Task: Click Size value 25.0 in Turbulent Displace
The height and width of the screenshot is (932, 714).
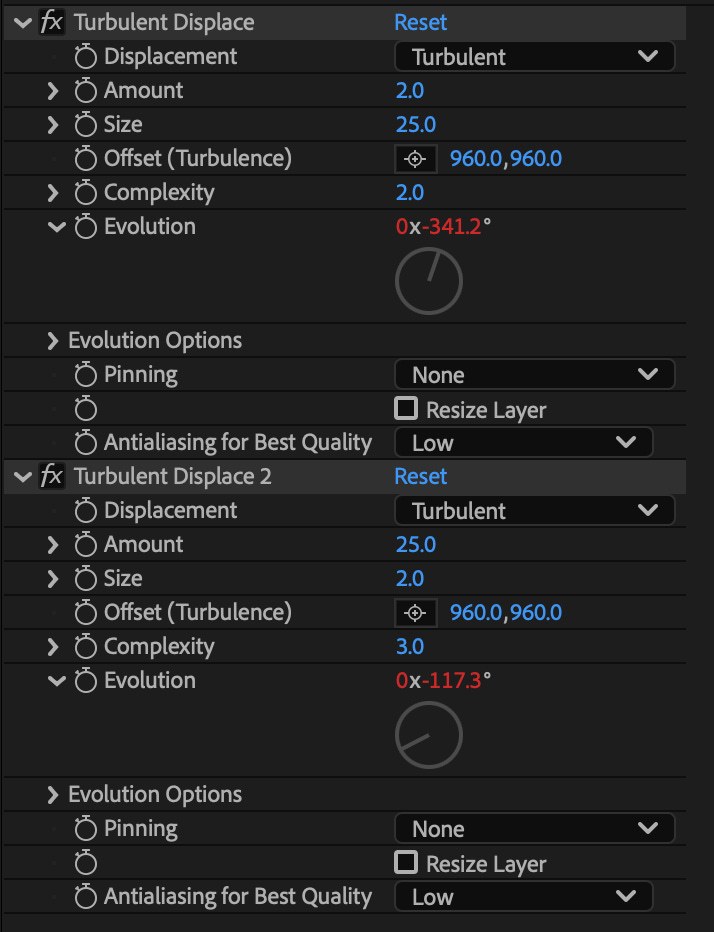Action: (416, 125)
